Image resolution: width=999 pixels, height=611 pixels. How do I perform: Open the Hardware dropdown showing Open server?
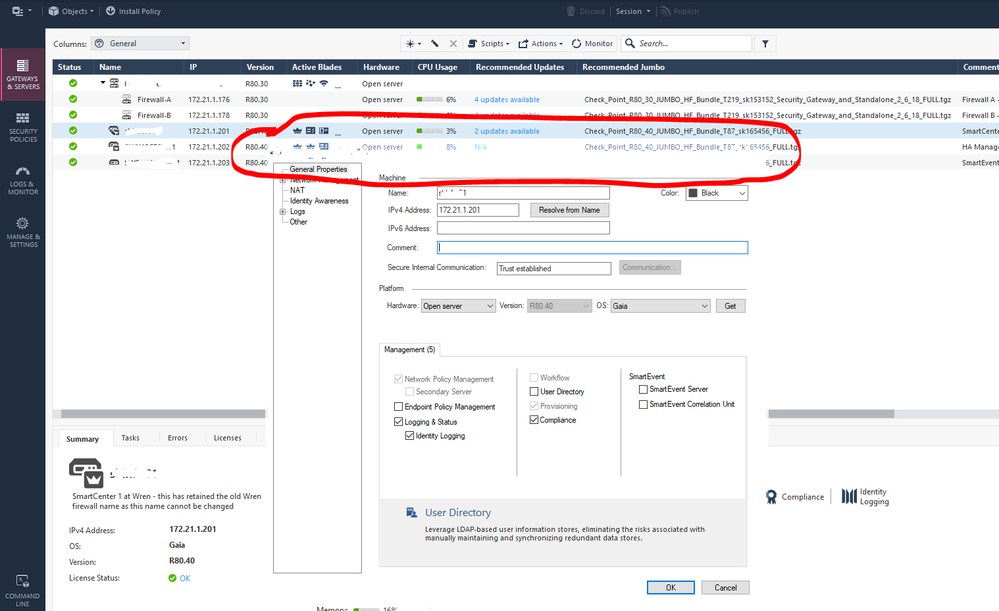coord(458,306)
